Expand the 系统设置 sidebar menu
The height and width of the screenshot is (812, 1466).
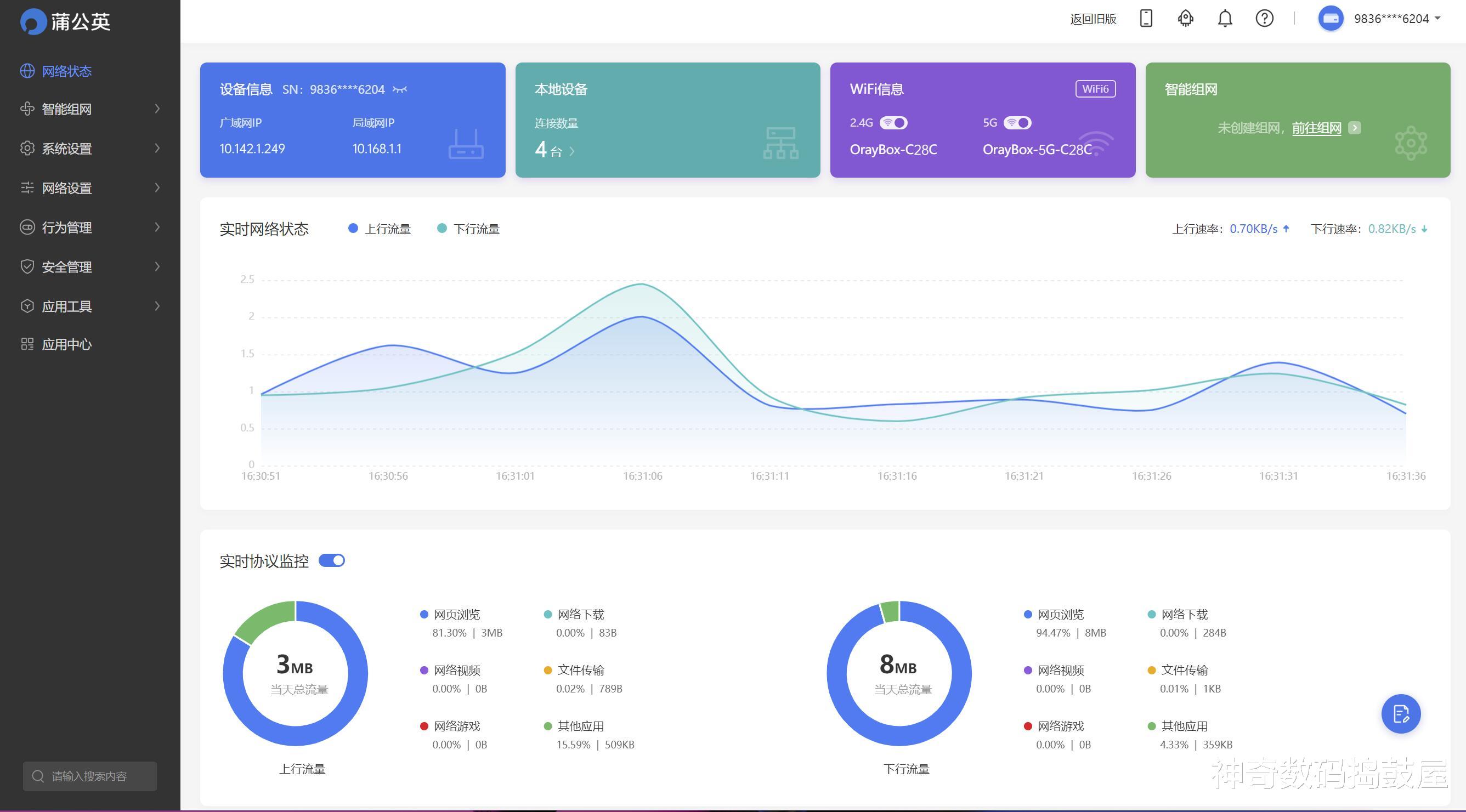90,149
